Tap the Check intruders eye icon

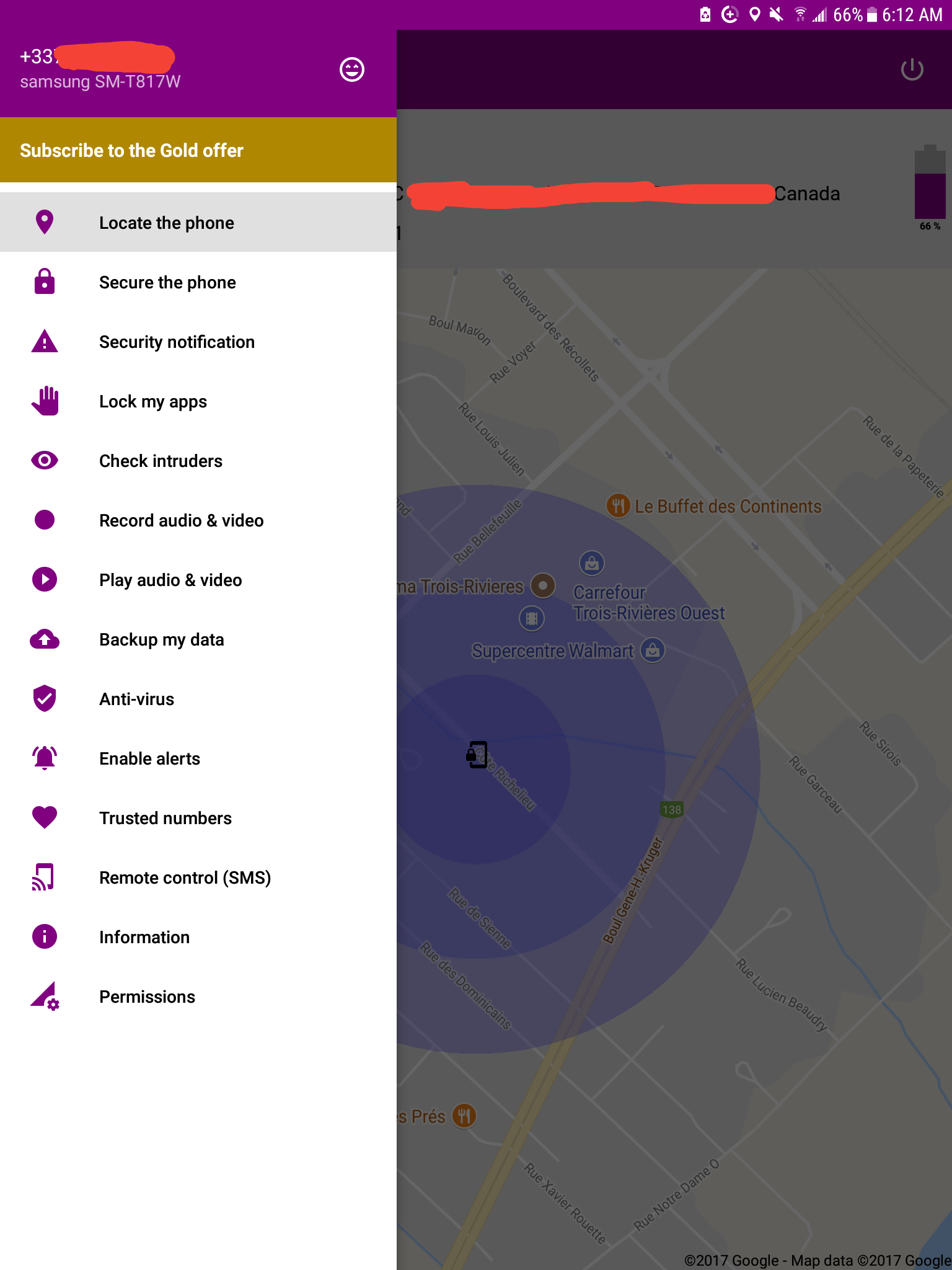click(x=45, y=460)
